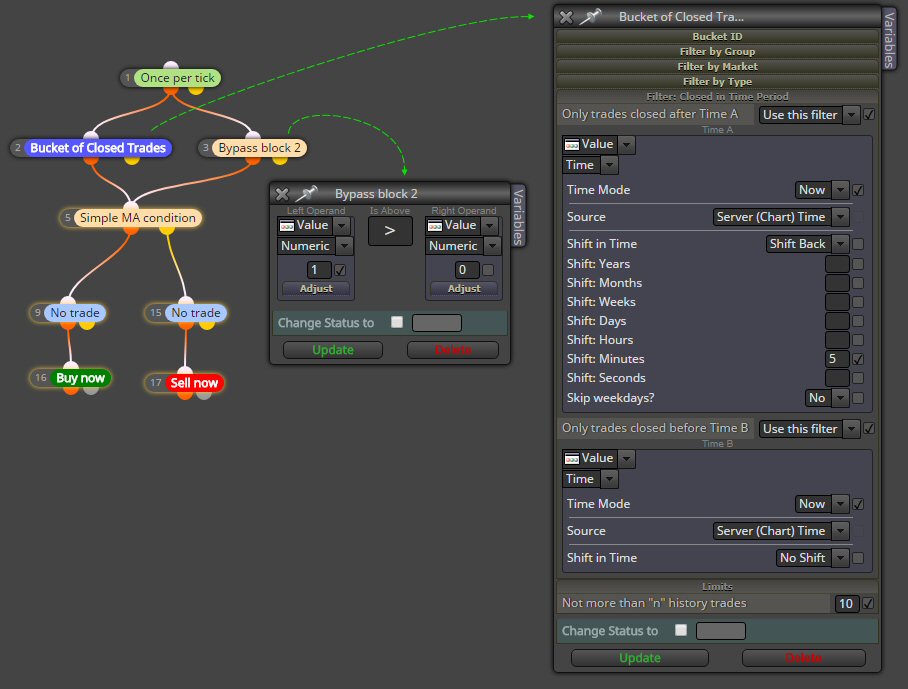
Task: Close the Bypass block 2 panel
Action: (282, 194)
